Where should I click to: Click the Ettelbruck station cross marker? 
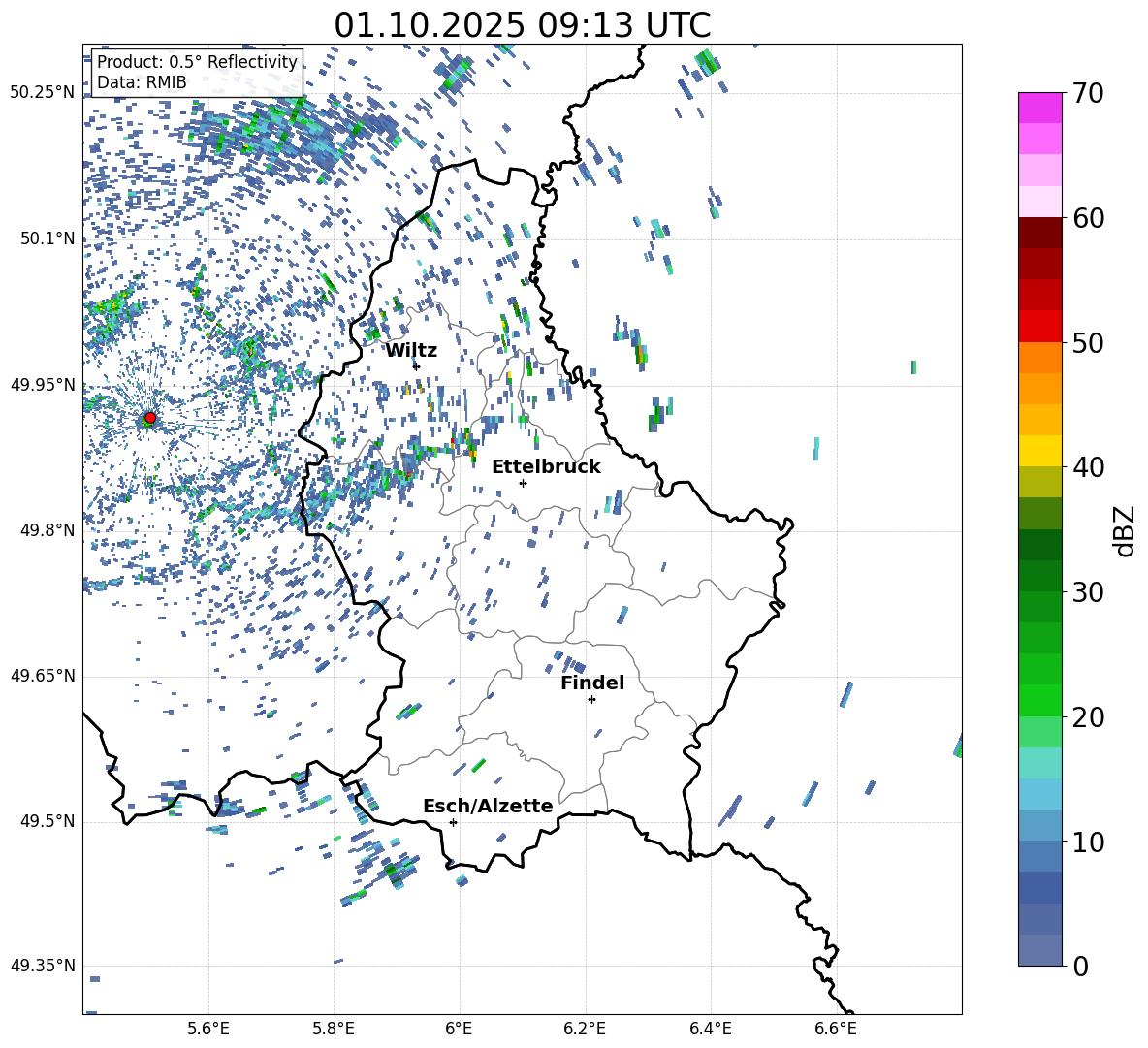(523, 483)
